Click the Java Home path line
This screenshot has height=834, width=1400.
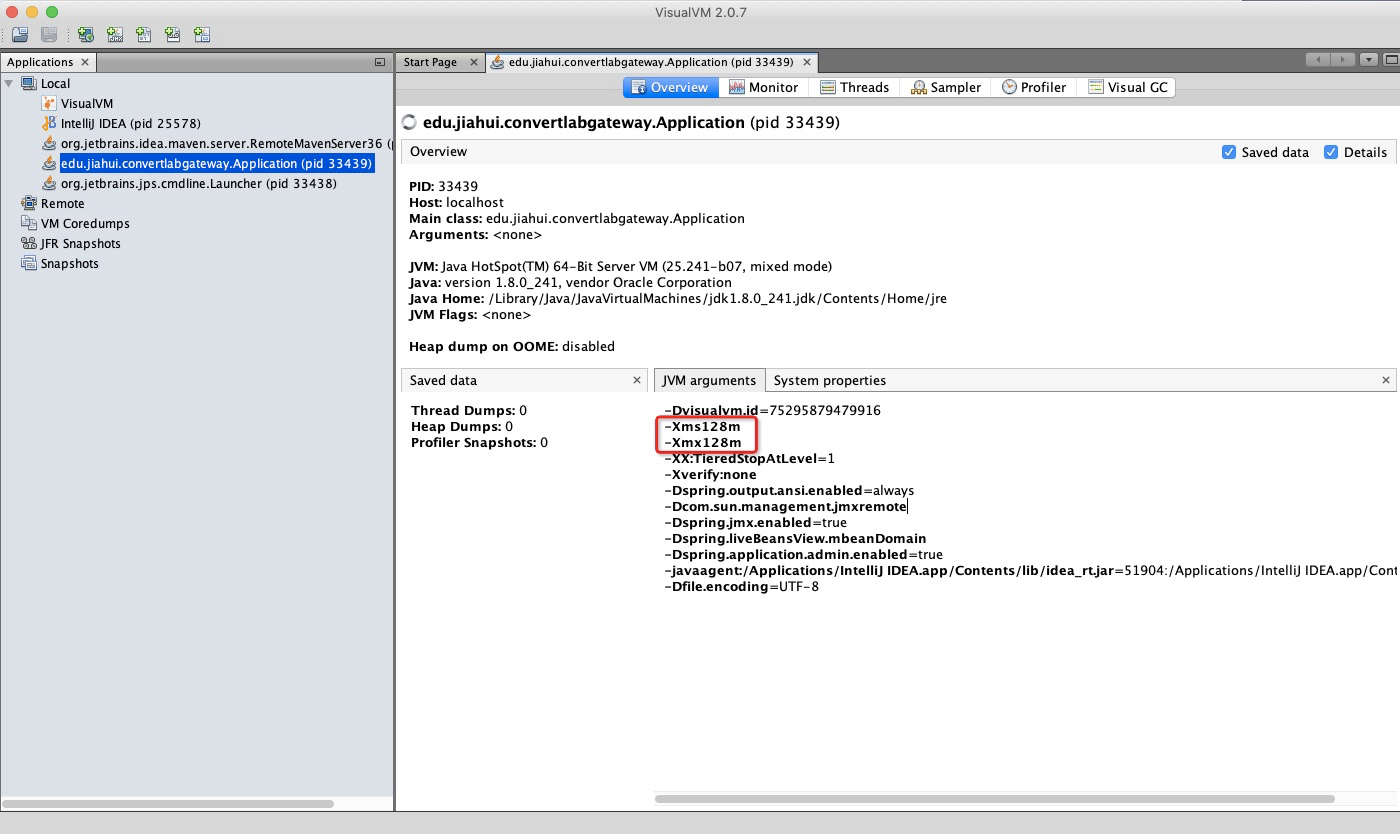tap(678, 298)
